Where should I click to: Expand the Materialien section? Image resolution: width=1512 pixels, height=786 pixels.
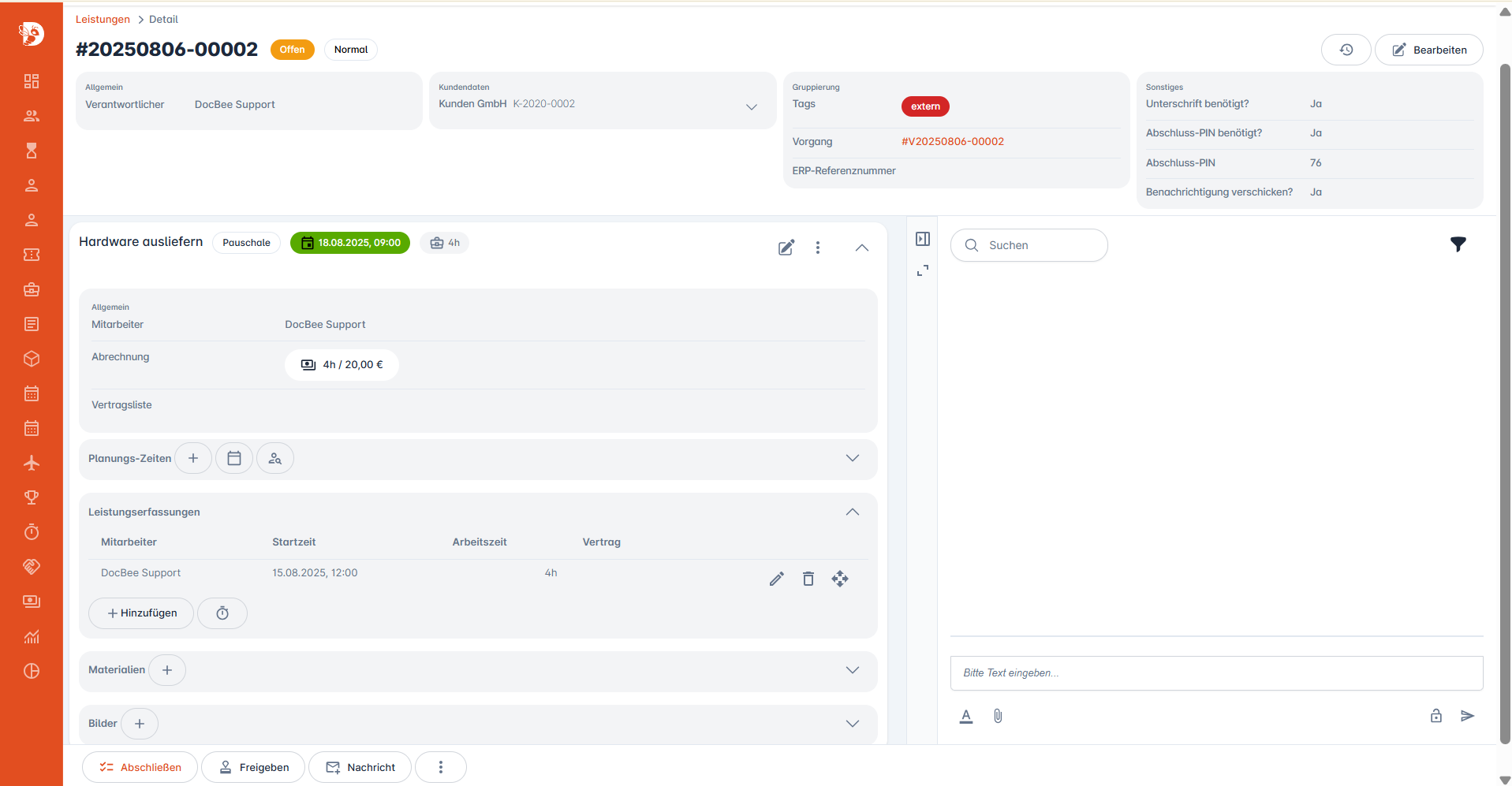853,670
